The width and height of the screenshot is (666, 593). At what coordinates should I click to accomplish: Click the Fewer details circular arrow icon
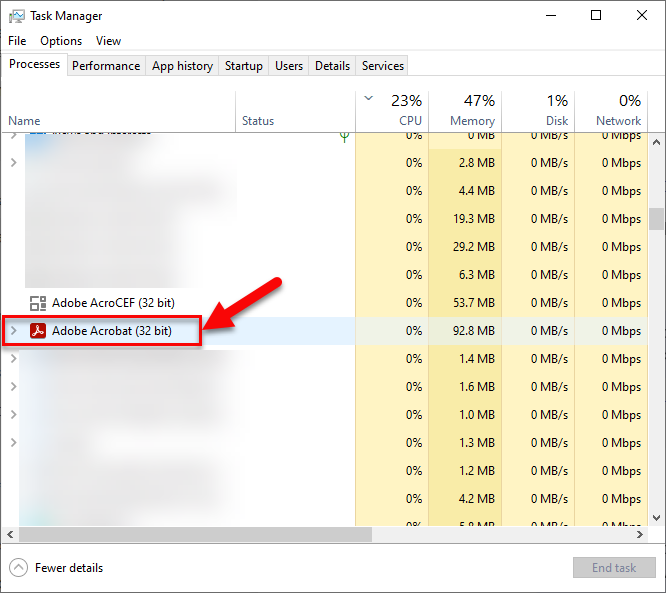pos(19,568)
